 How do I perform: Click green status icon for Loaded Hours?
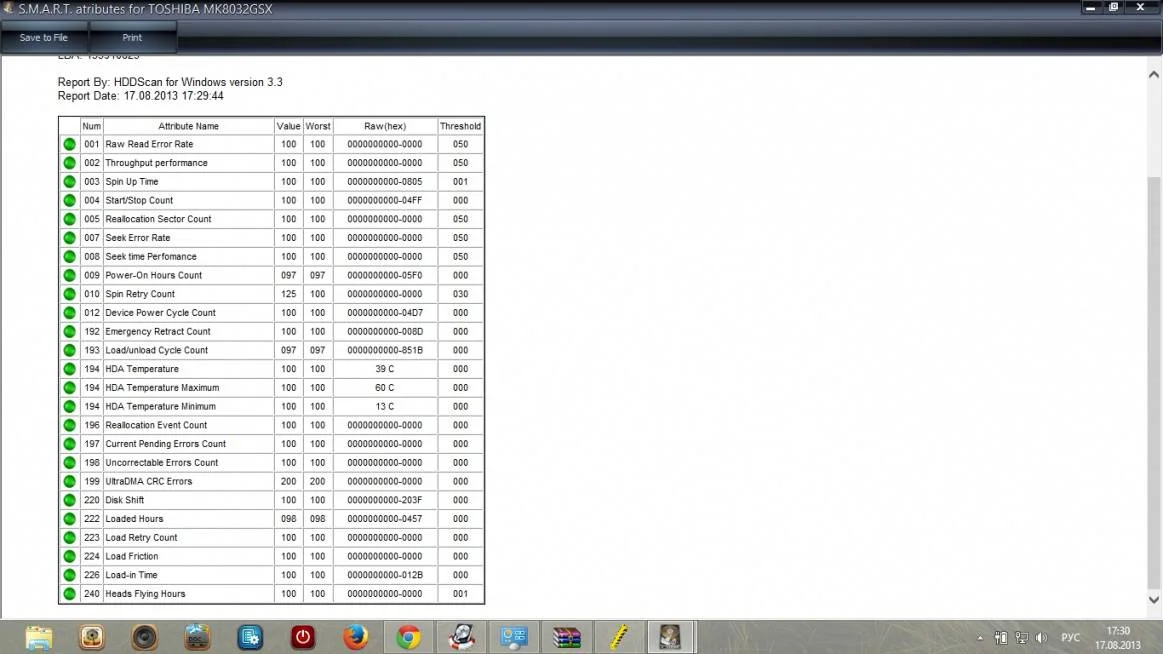pyautogui.click(x=70, y=519)
